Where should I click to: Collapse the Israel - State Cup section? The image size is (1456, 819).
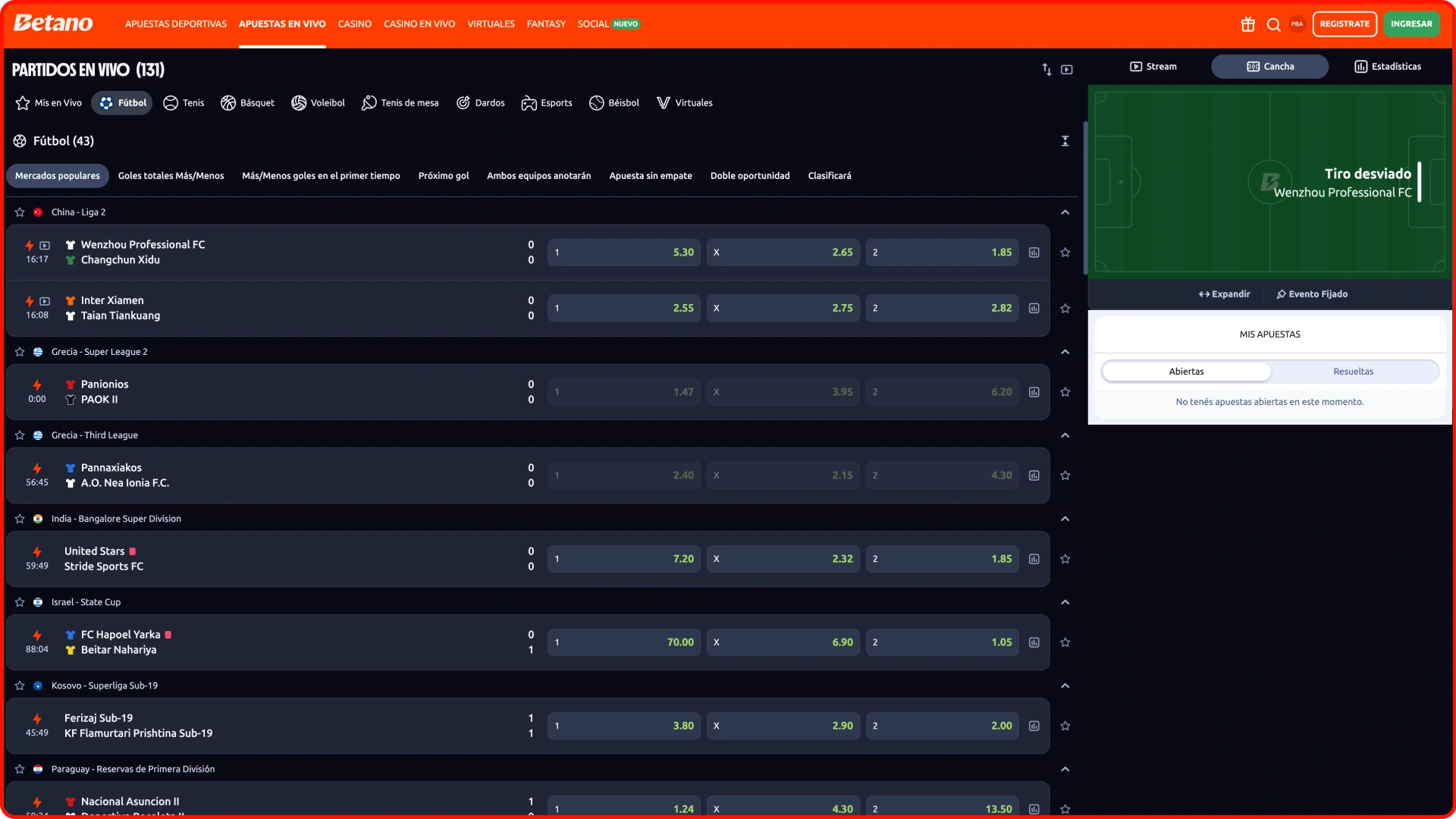[1065, 602]
